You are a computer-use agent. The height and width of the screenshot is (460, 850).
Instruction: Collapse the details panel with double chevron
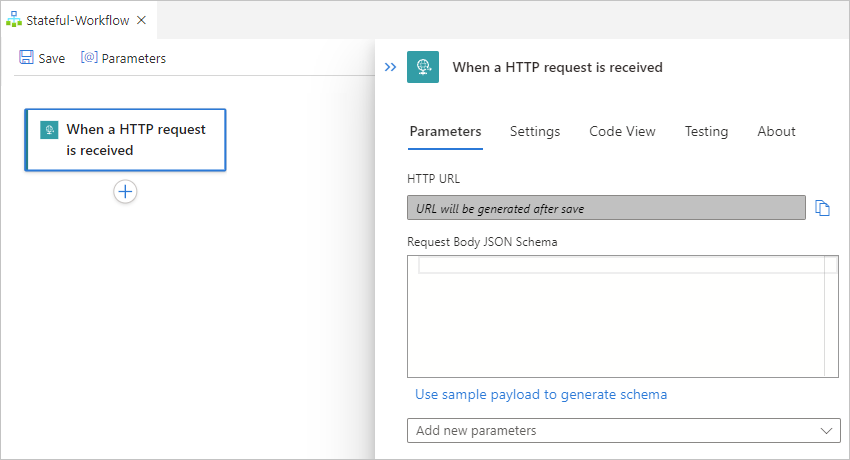point(390,67)
